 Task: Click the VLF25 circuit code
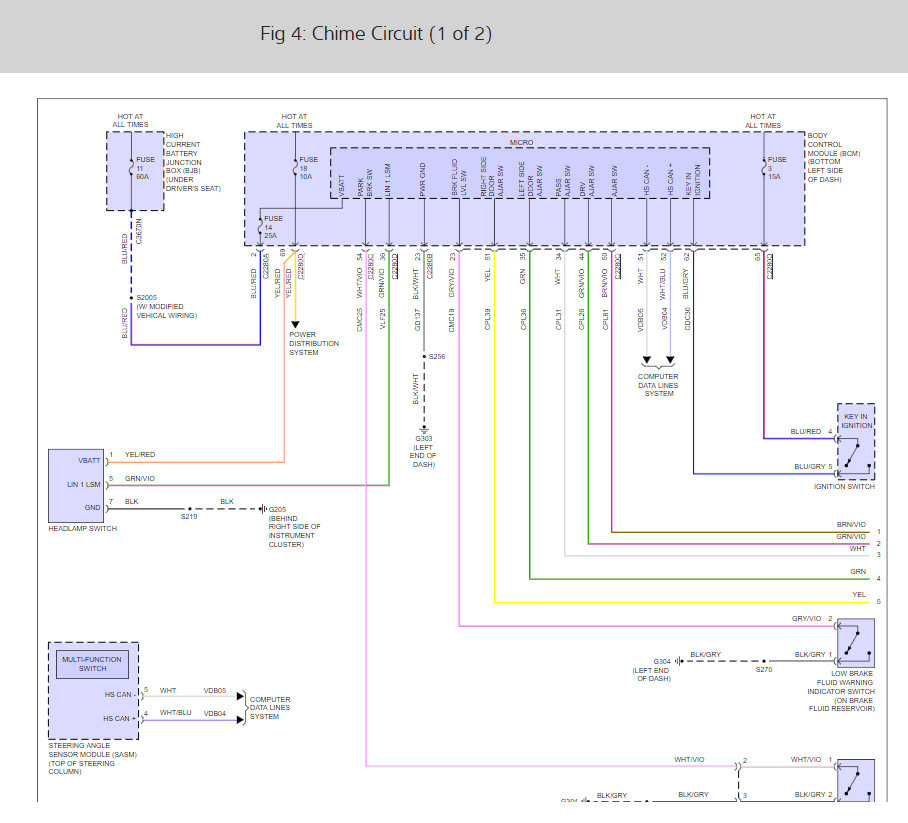(383, 319)
